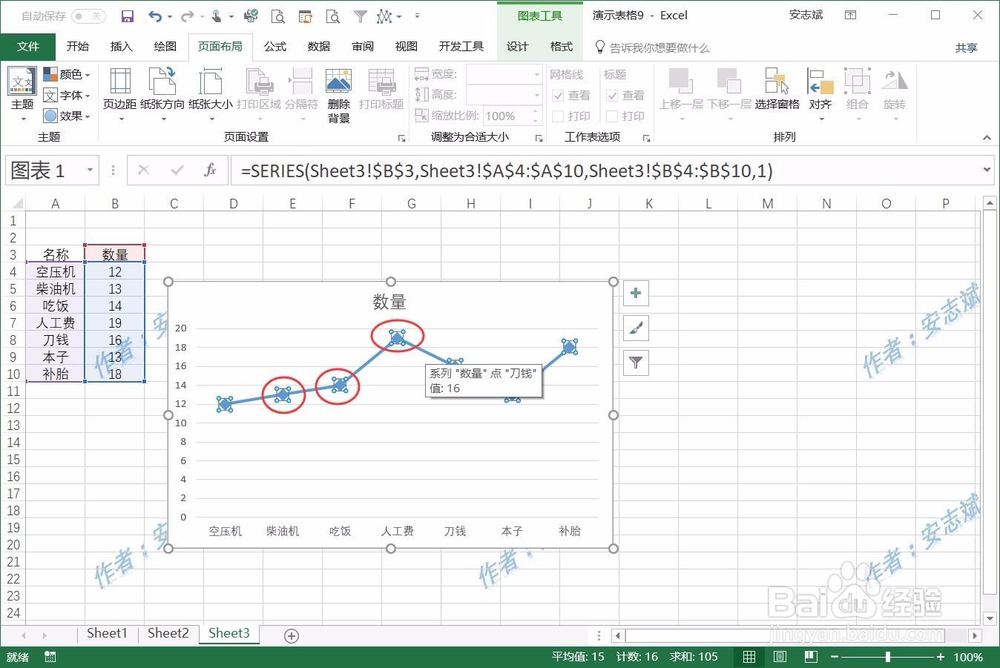Switch to Normal view icon in status bar
Screen dimensions: 1000x668
749,657
